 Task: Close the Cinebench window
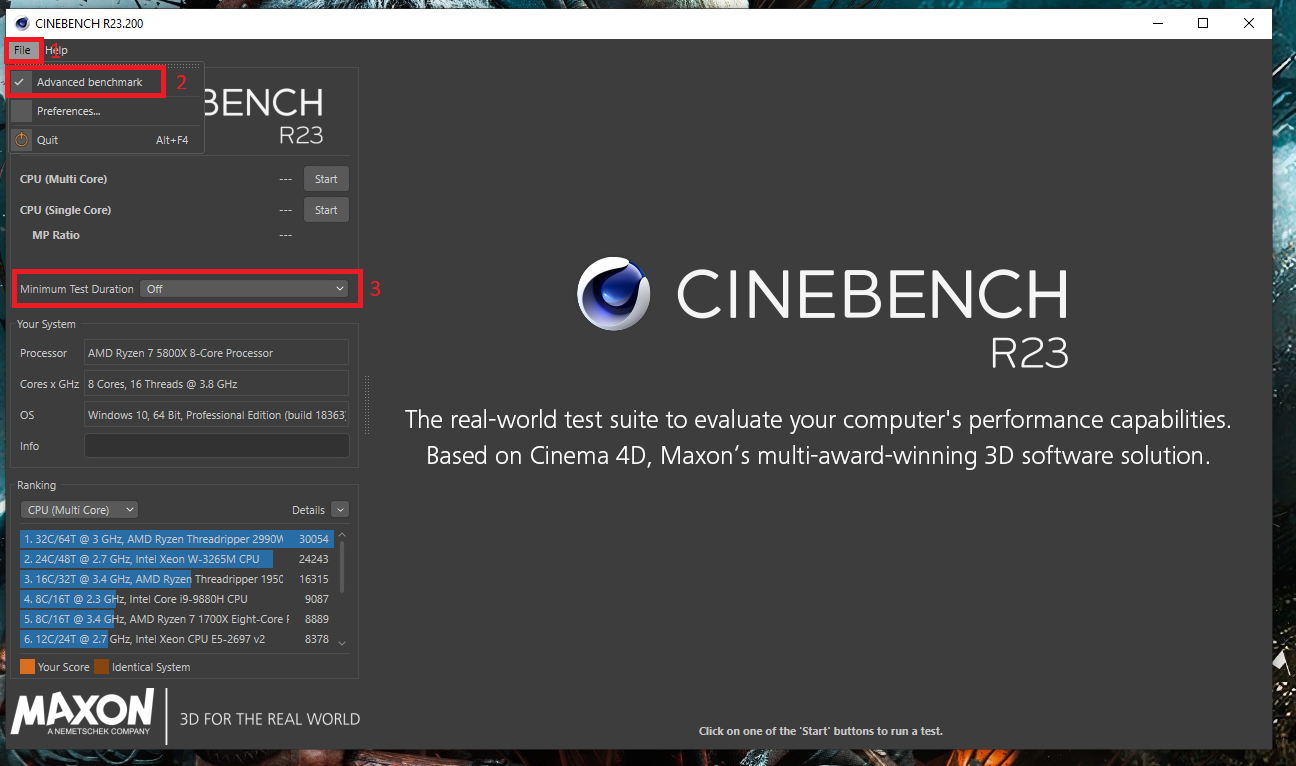click(1249, 23)
